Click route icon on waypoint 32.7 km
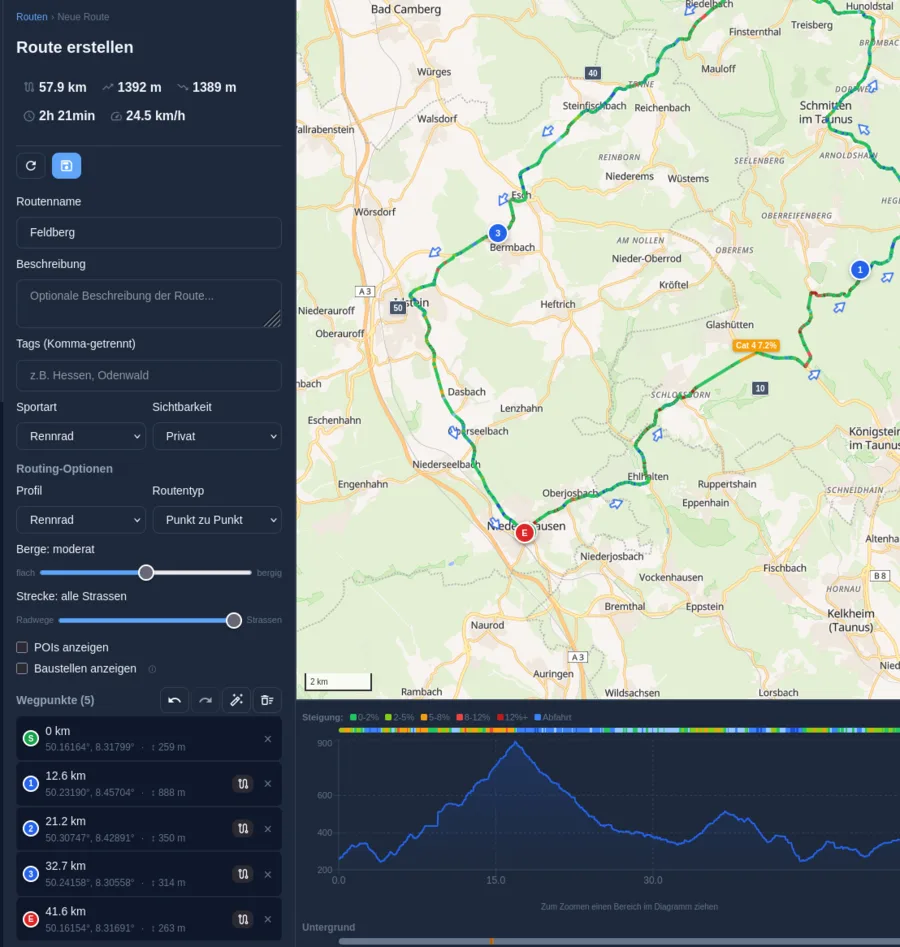Viewport: 900px width, 947px height. coord(243,874)
